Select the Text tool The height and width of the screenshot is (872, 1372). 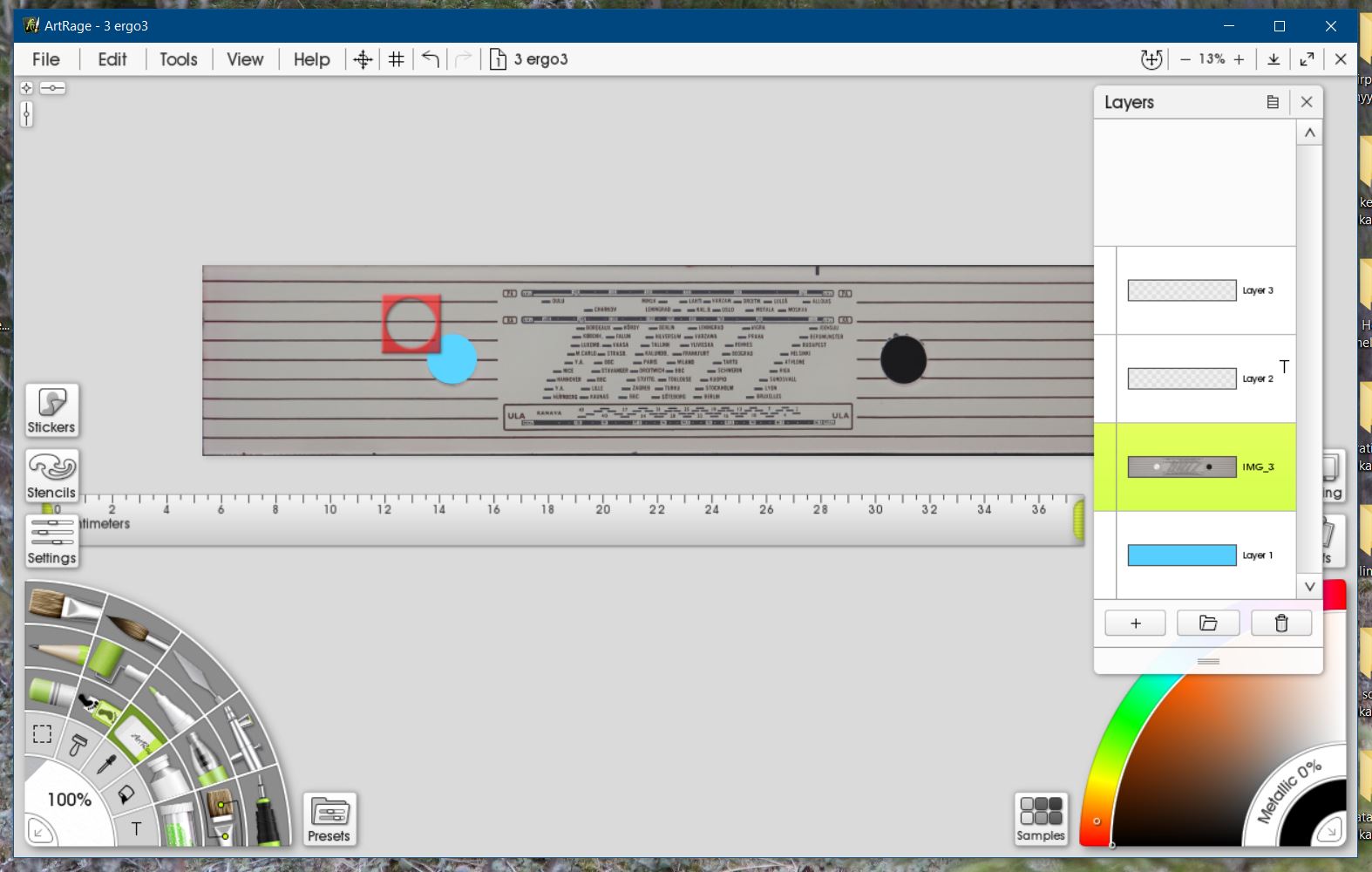(136, 828)
